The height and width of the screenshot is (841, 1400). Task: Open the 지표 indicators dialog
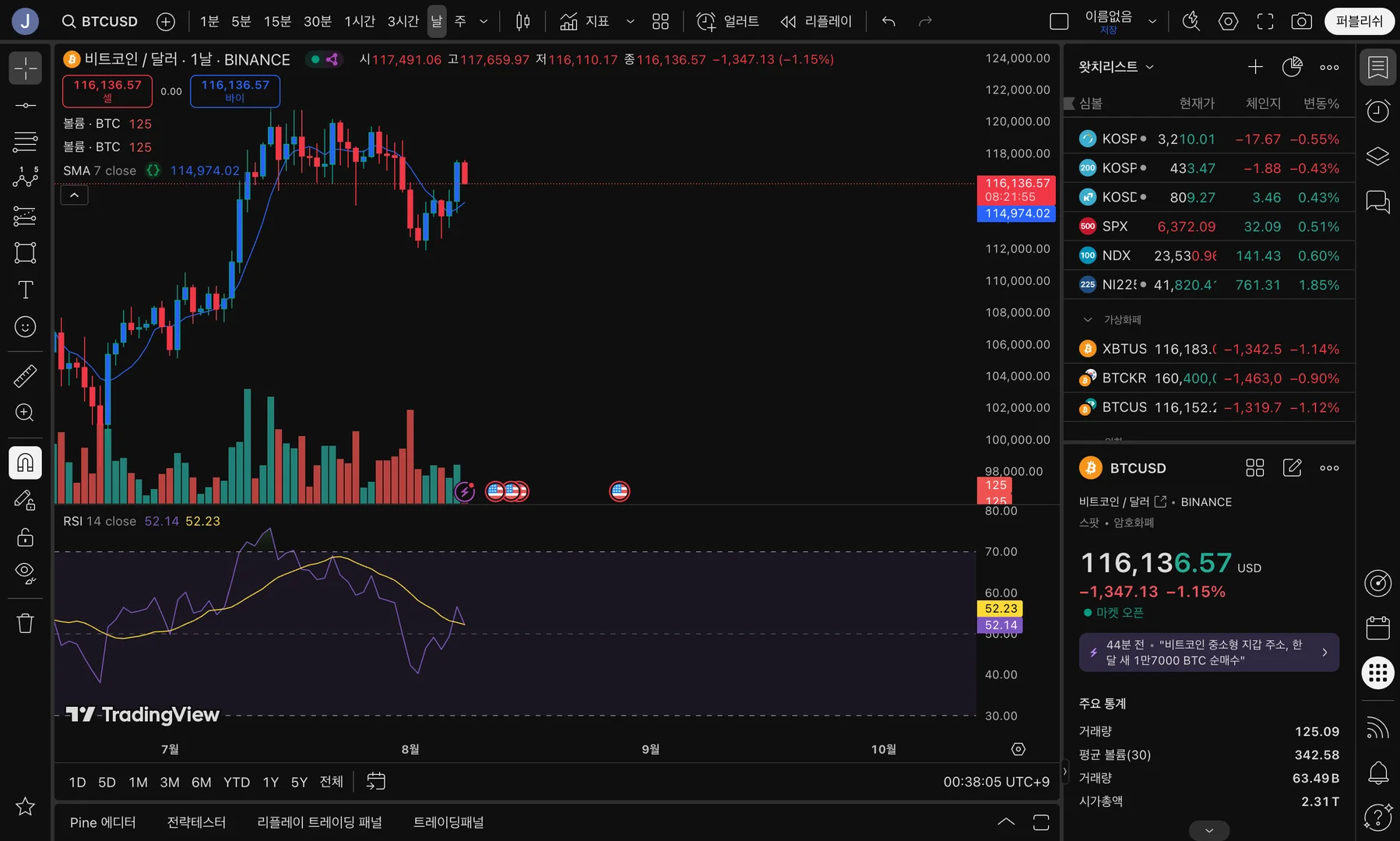coord(585,21)
